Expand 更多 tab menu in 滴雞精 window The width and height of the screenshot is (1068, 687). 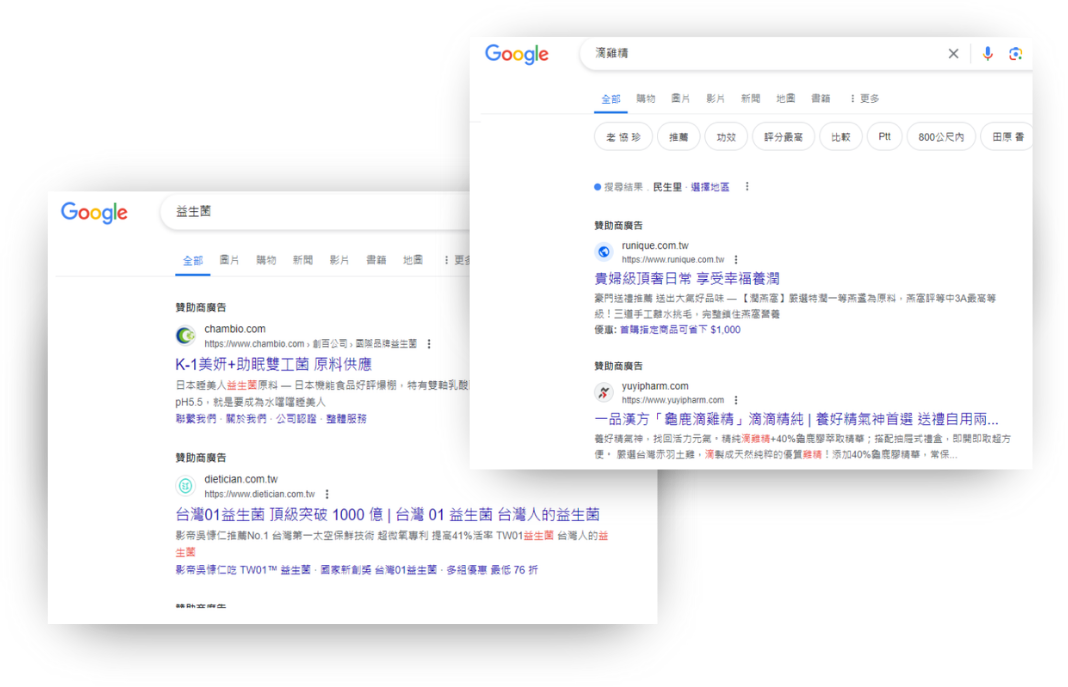864,99
